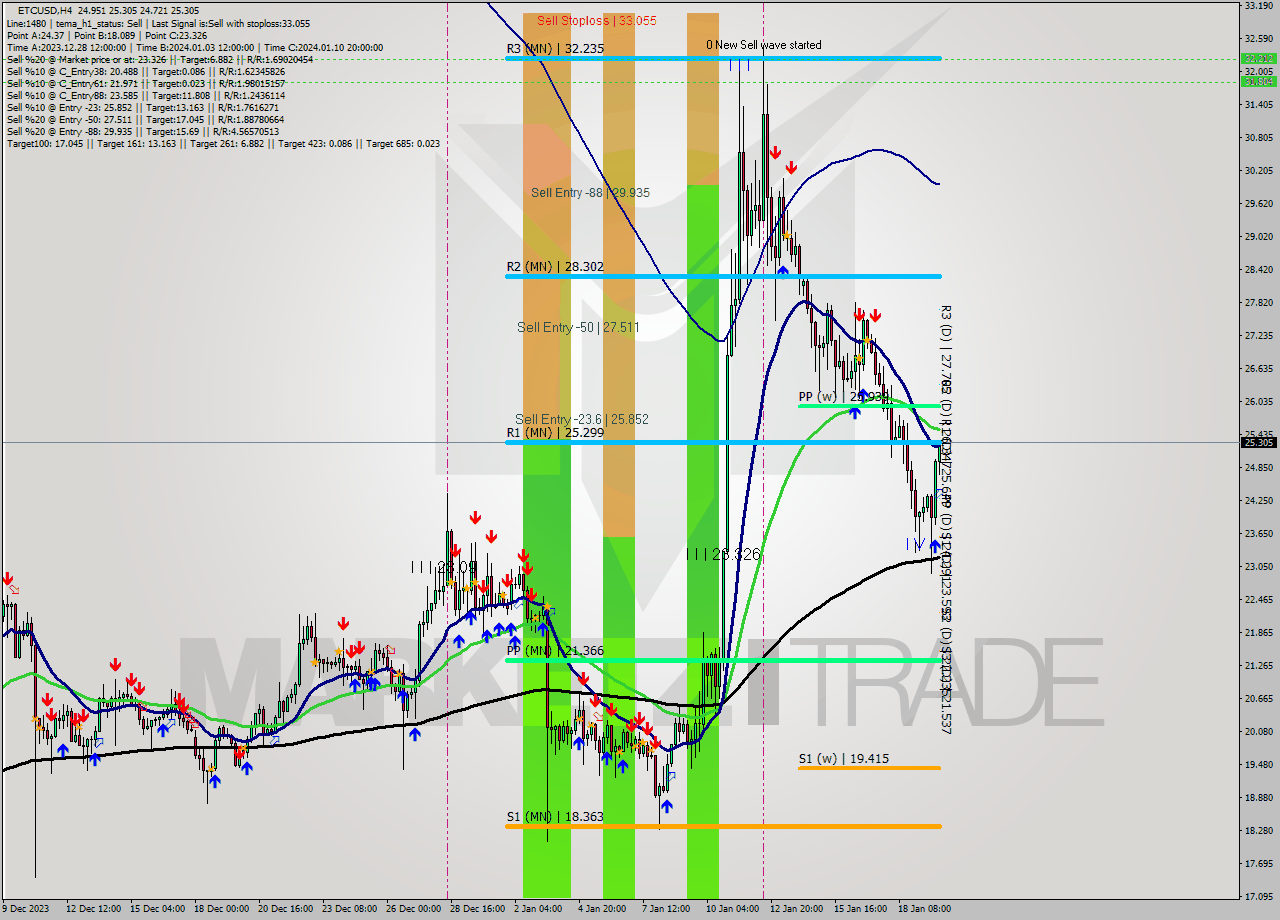Click the 17.095 price axis label
Image resolution: width=1280 pixels, height=920 pixels.
(x=1258, y=896)
